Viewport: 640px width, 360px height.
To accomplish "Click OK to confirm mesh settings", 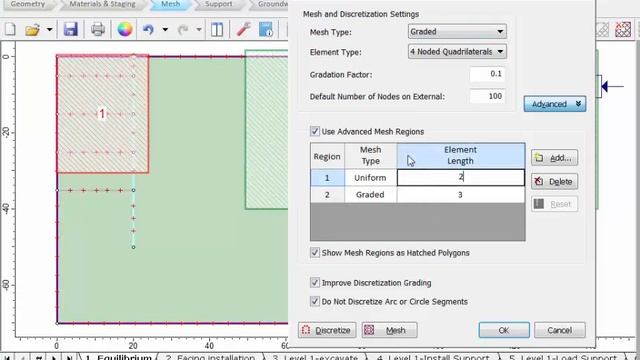I will [504, 330].
